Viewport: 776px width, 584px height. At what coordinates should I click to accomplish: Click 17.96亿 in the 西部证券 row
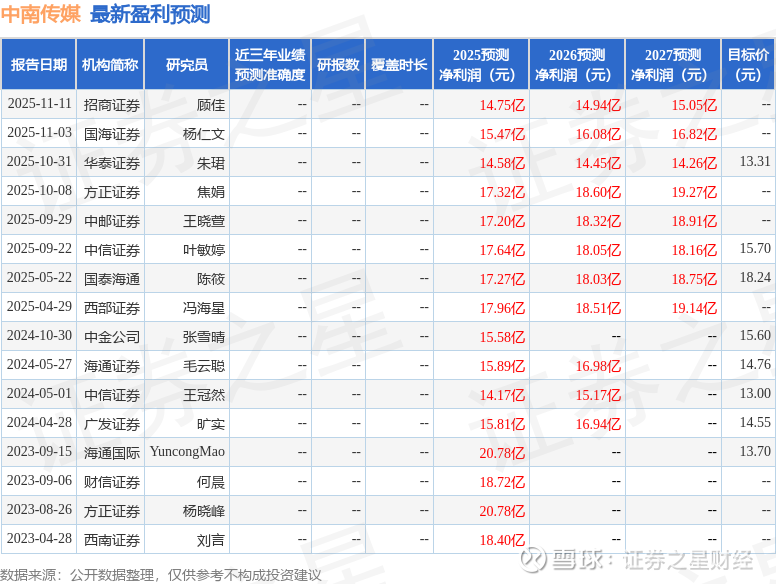[x=502, y=308]
